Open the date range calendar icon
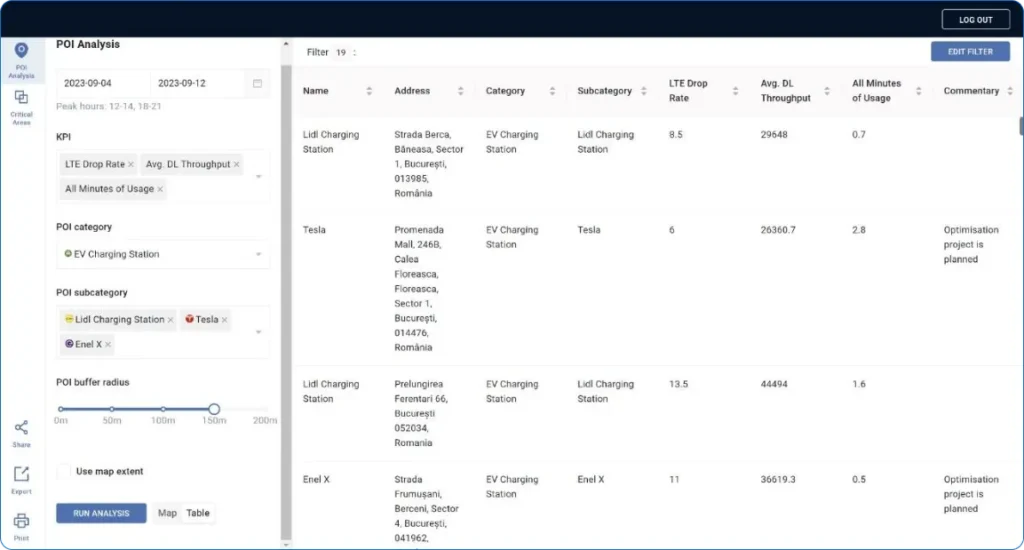Image resolution: width=1024 pixels, height=550 pixels. 257,84
